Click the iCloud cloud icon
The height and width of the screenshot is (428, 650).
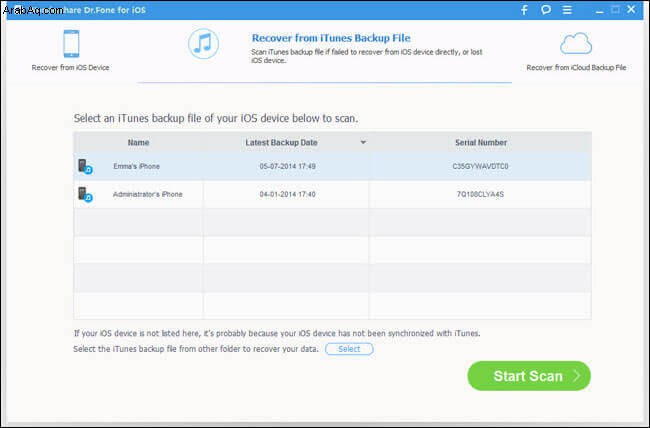(576, 44)
